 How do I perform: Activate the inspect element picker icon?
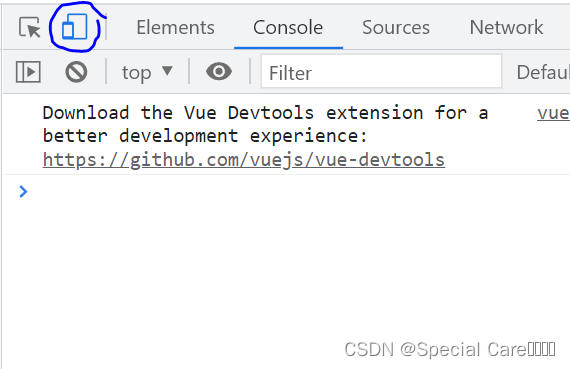[29, 28]
